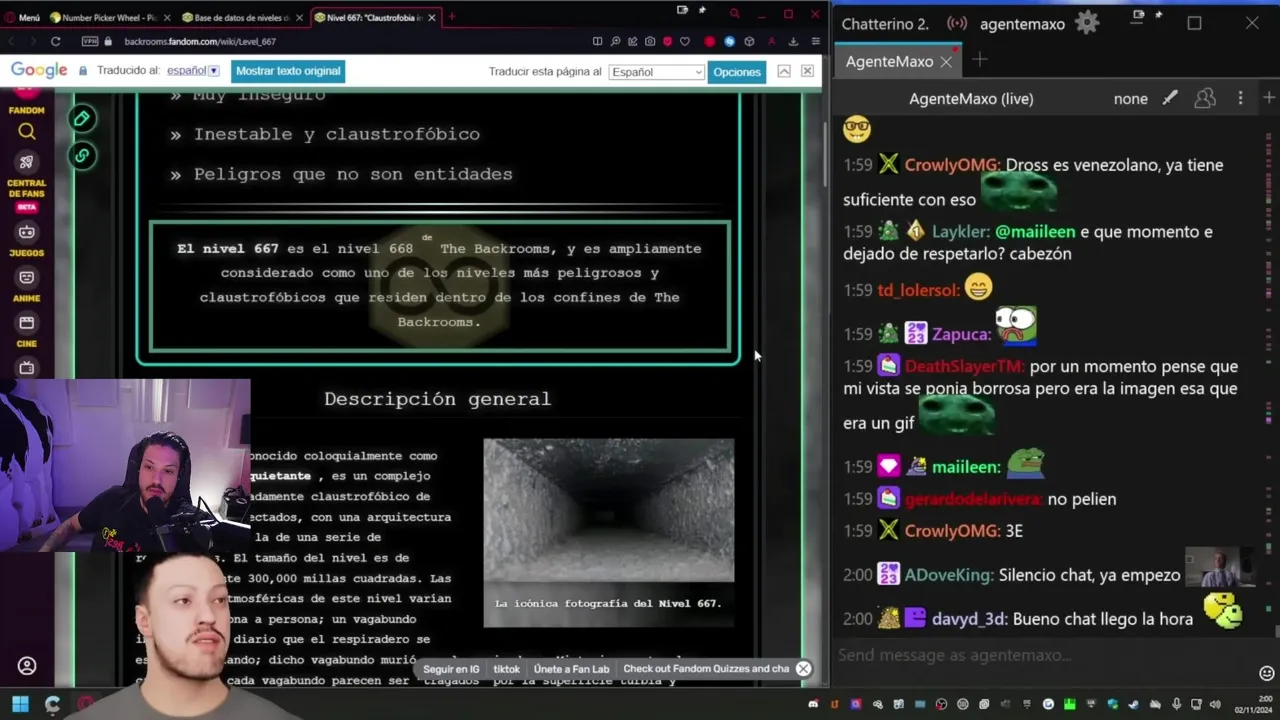Show chatter list icon in Chatterino
The width and height of the screenshot is (1280, 720).
tap(1205, 98)
